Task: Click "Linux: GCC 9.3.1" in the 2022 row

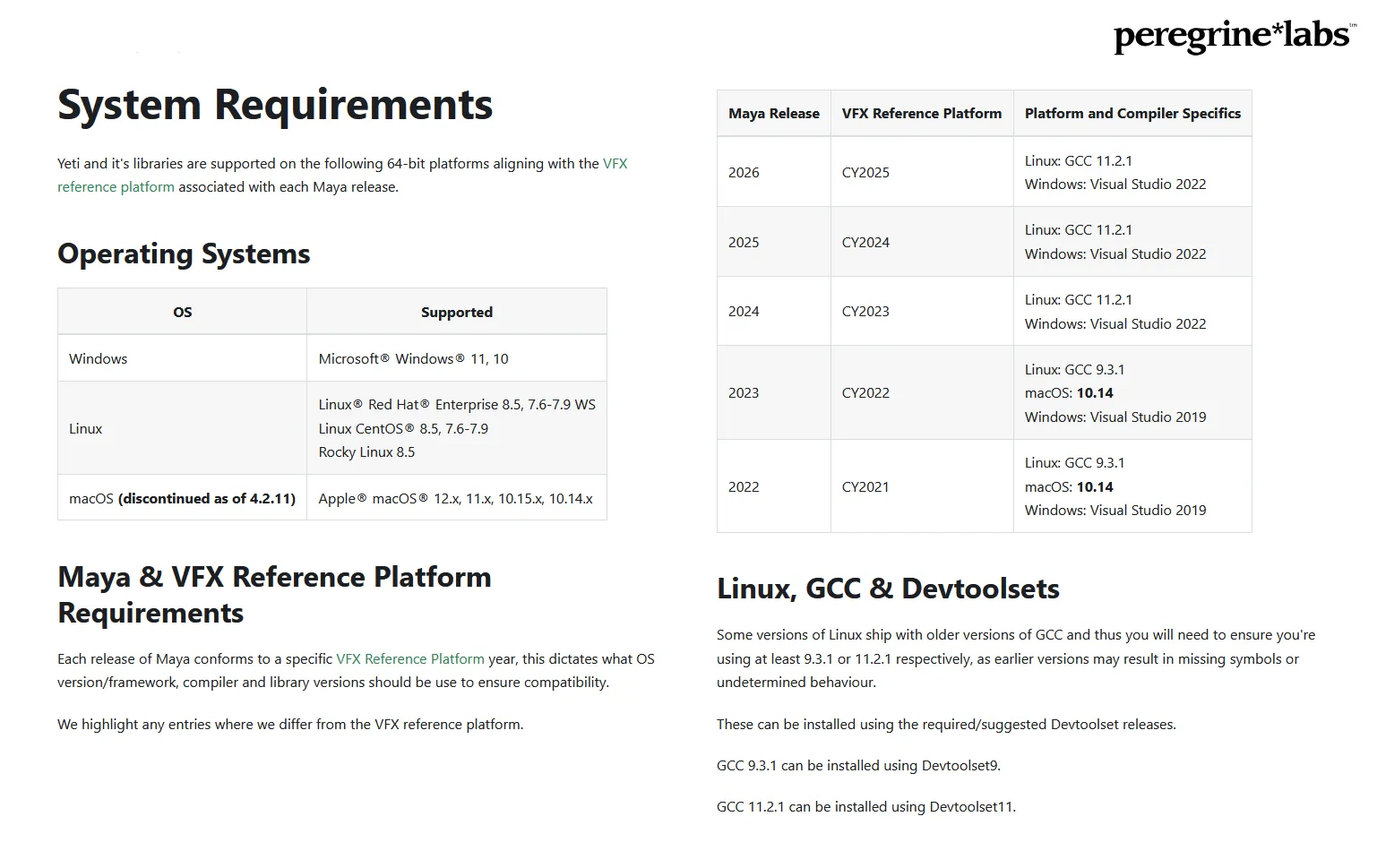Action: pos(1075,462)
